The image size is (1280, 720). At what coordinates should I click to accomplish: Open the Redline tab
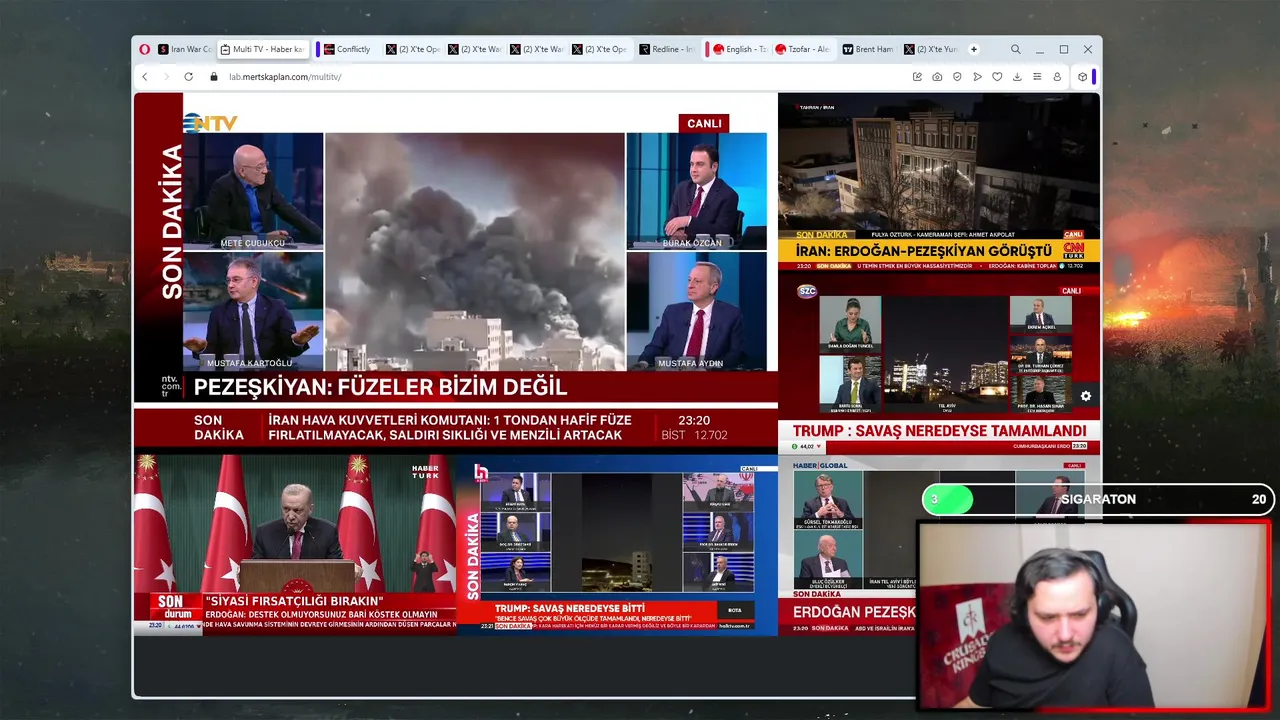666,49
